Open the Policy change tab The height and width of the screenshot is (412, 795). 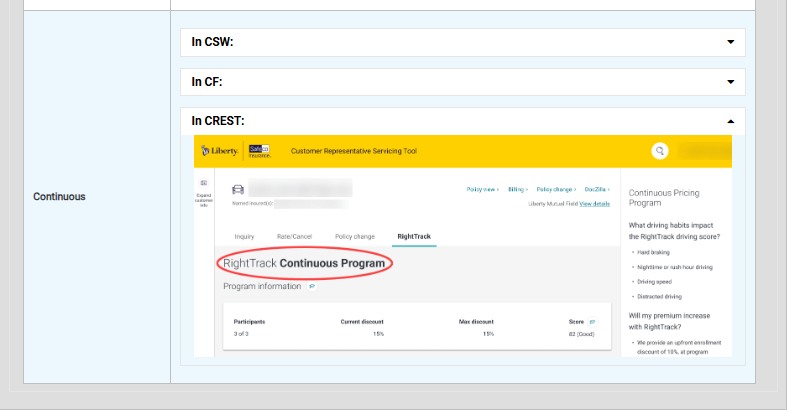pos(355,237)
